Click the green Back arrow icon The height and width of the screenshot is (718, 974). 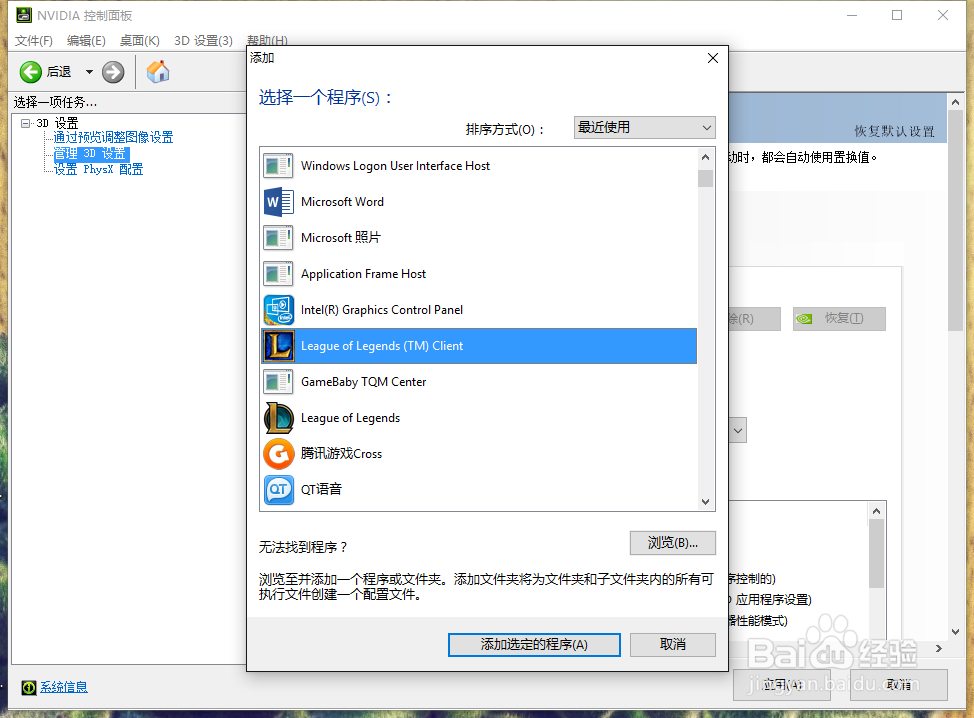(x=30, y=72)
